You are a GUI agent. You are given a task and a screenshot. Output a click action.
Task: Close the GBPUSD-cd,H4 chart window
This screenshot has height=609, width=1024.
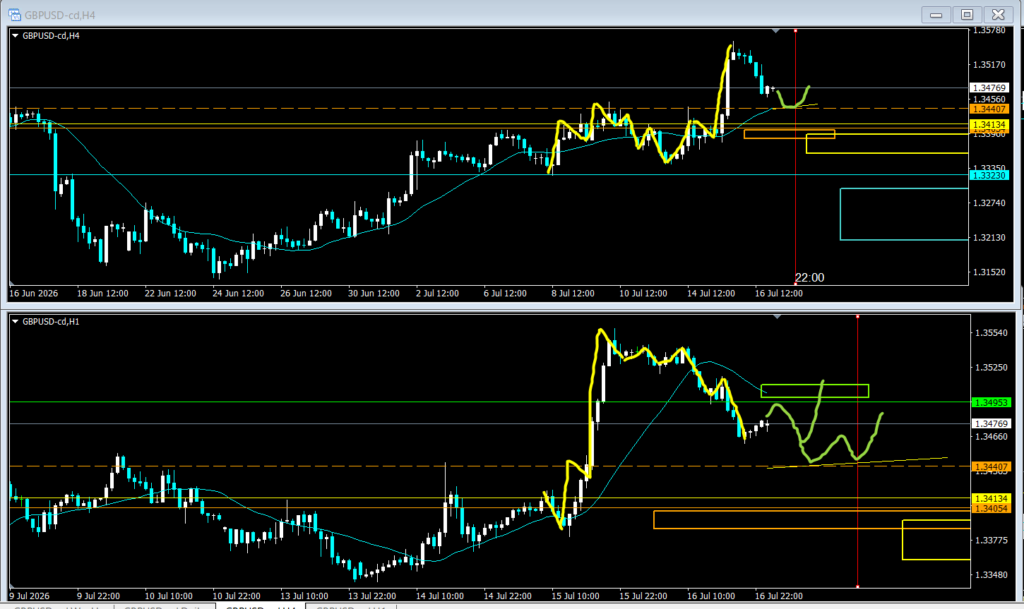[999, 14]
